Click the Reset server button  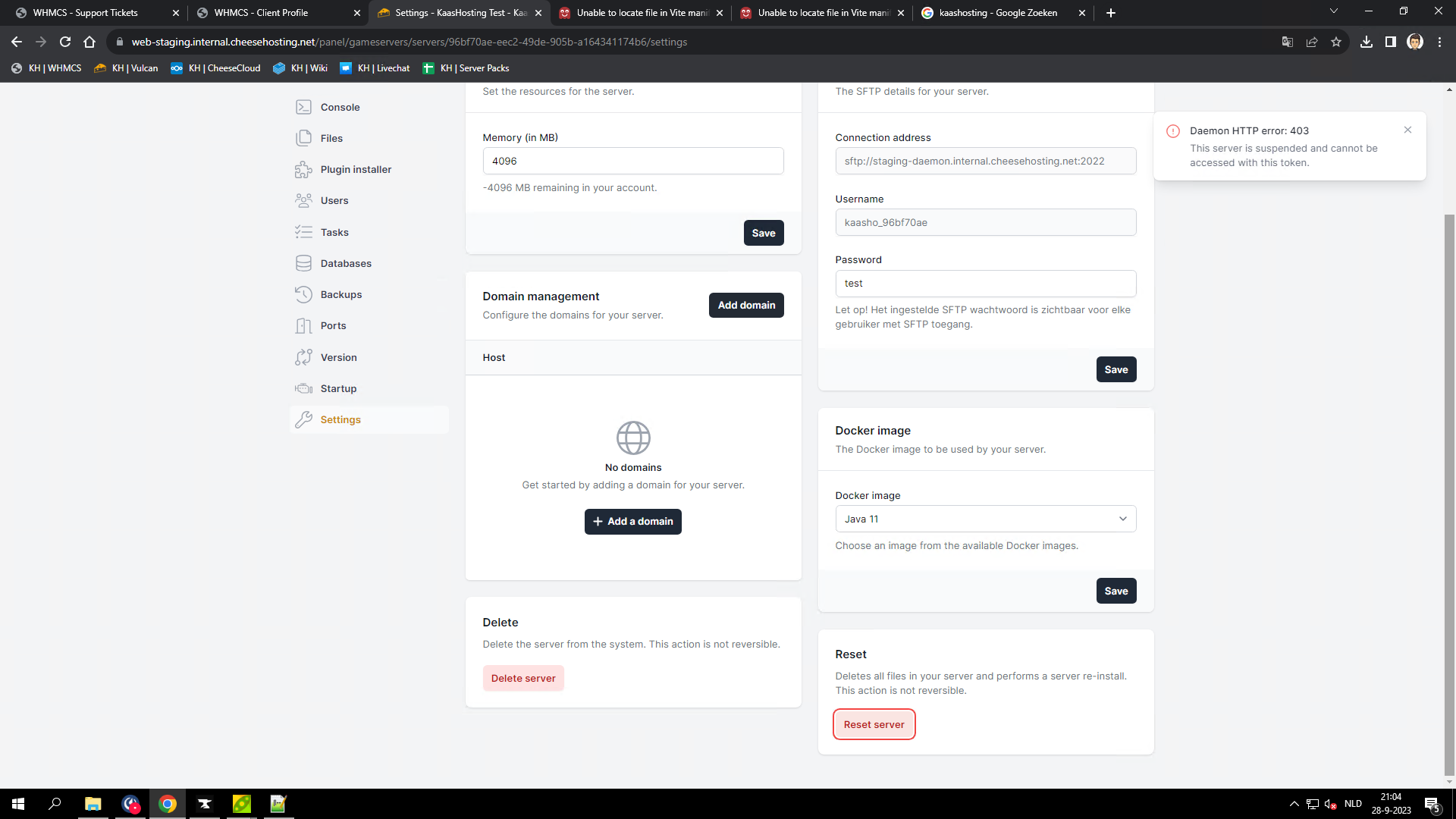(x=874, y=724)
